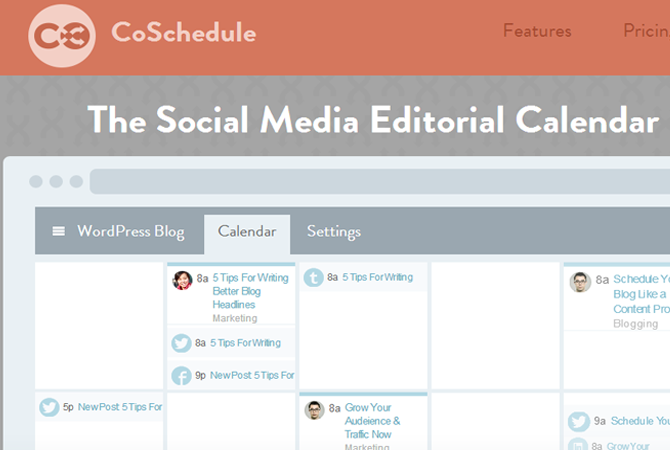Click the LinkedIn icon for 8a Grow Your
This screenshot has height=450, width=670.
point(578,444)
